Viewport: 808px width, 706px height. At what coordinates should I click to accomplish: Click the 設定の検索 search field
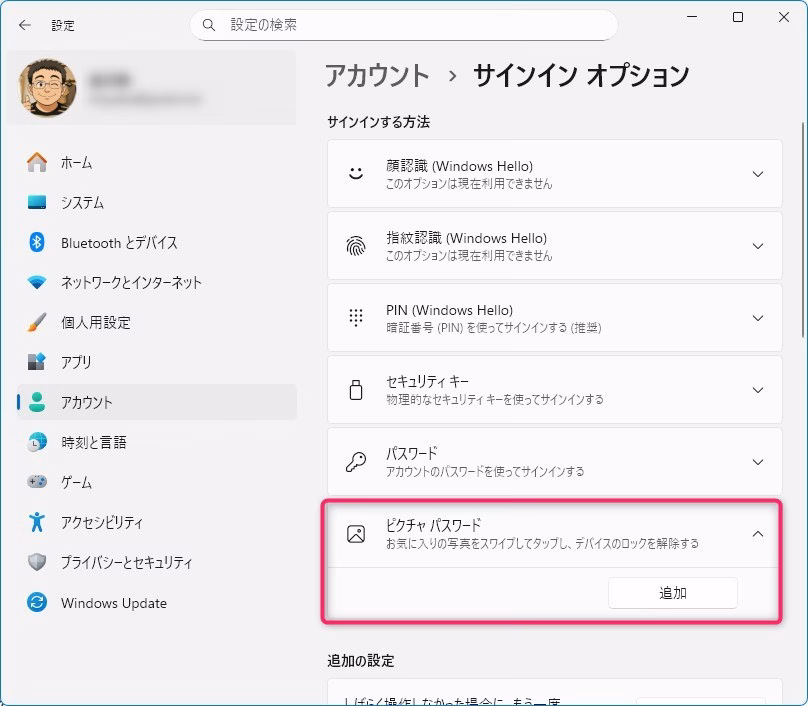[410, 25]
